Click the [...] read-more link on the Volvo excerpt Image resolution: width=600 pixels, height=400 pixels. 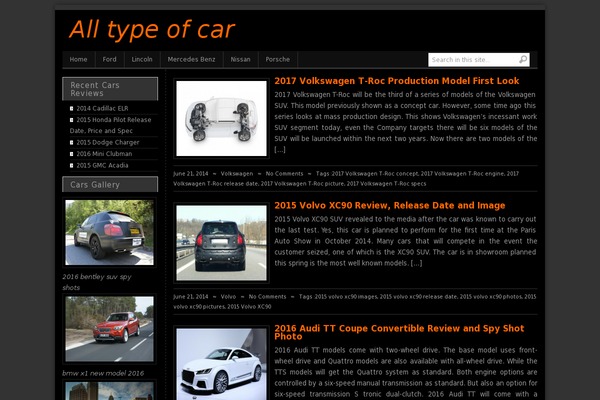(416, 263)
